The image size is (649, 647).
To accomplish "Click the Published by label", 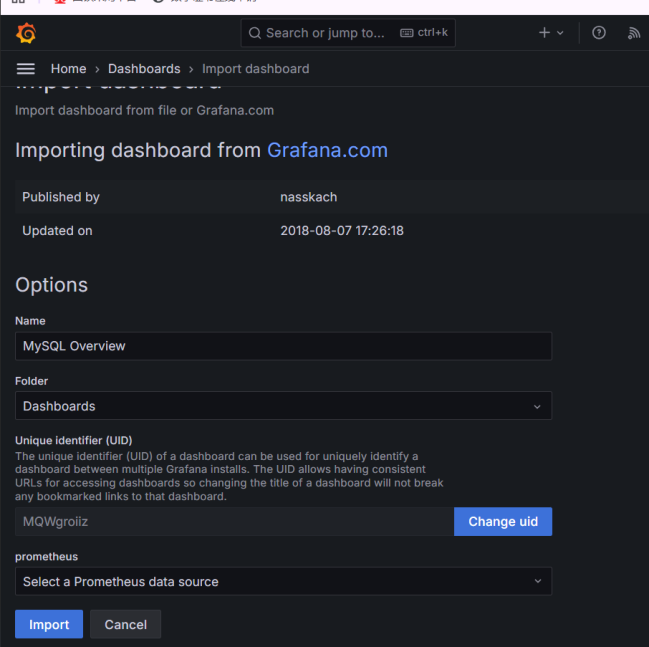I will pos(61,197).
